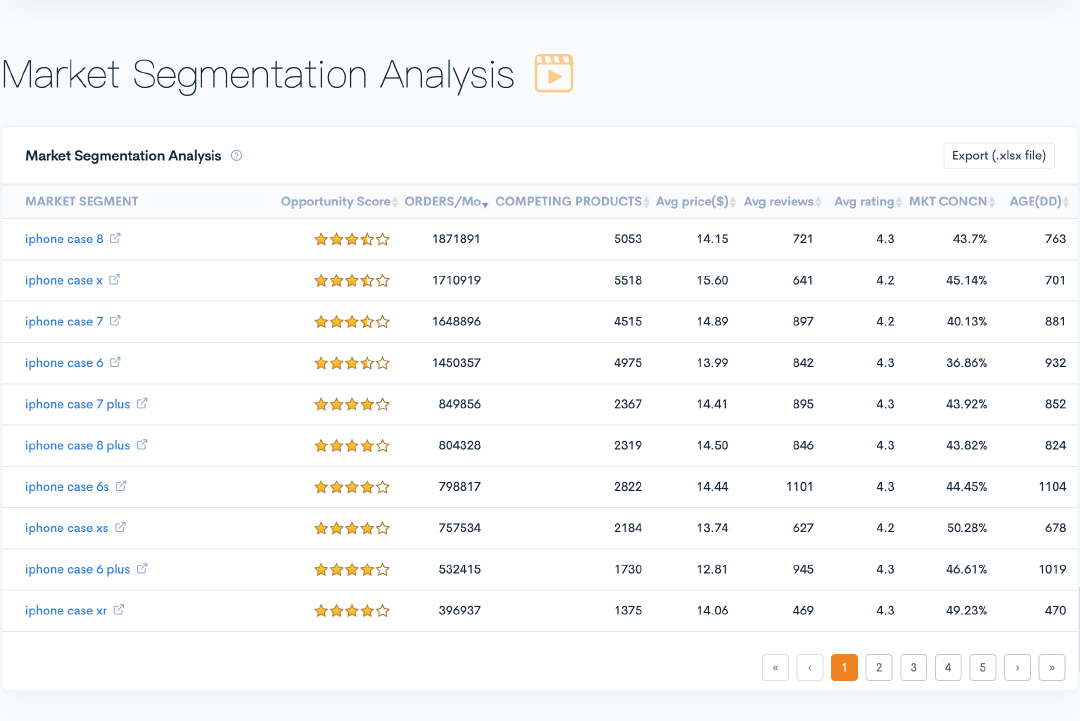Select page 5 in pagination
This screenshot has height=721, width=1080.
tap(983, 667)
